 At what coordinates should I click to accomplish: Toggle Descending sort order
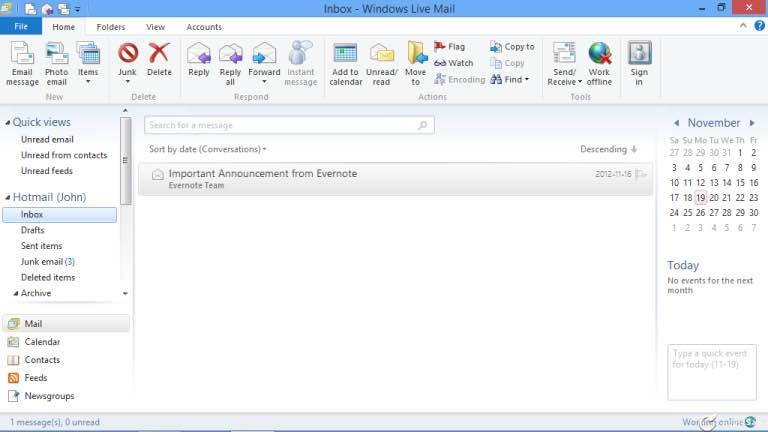[x=608, y=149]
